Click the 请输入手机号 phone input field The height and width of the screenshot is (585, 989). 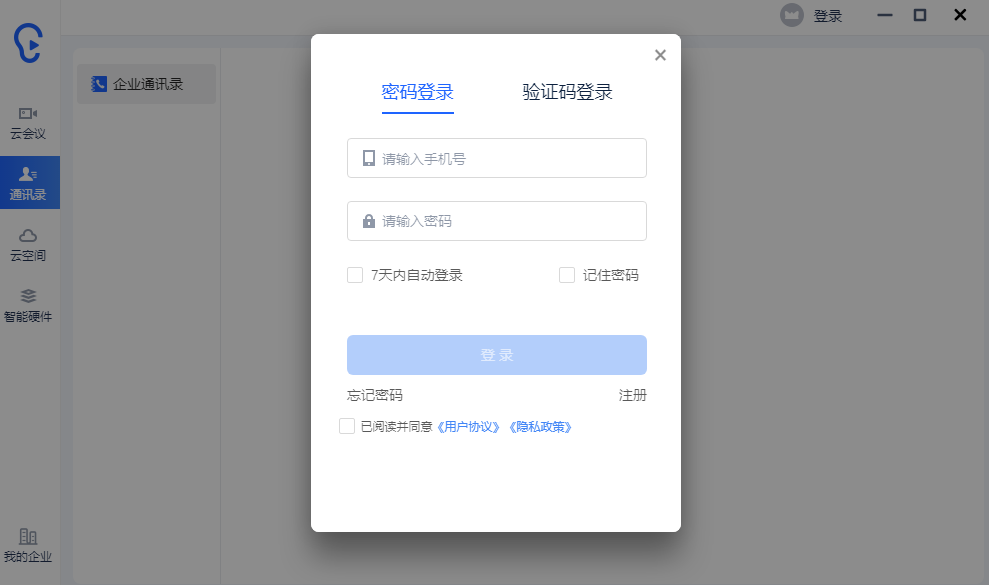[x=496, y=158]
